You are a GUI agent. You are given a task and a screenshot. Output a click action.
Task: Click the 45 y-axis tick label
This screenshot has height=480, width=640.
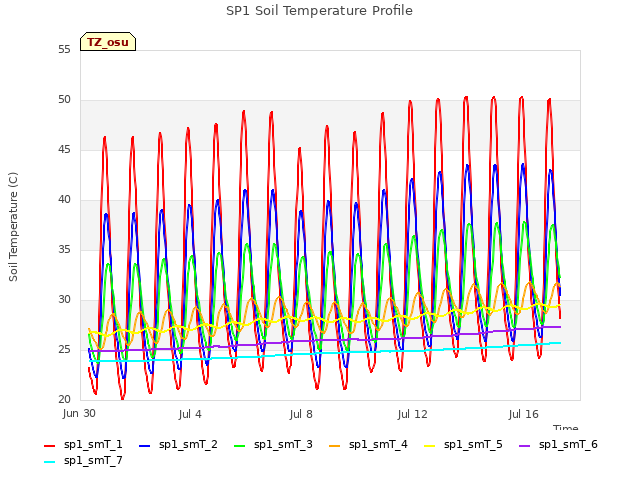tap(64, 150)
